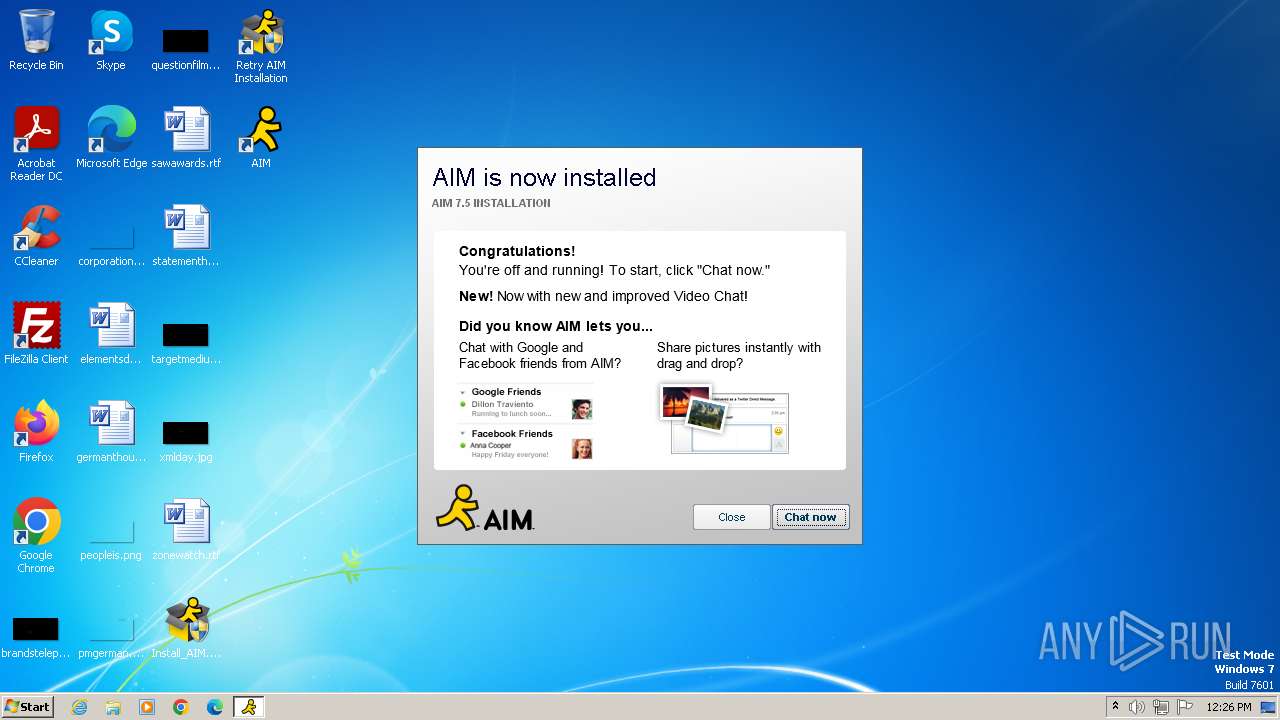Open Internet Explorer from taskbar
This screenshot has height=720, width=1280.
pos(79,707)
